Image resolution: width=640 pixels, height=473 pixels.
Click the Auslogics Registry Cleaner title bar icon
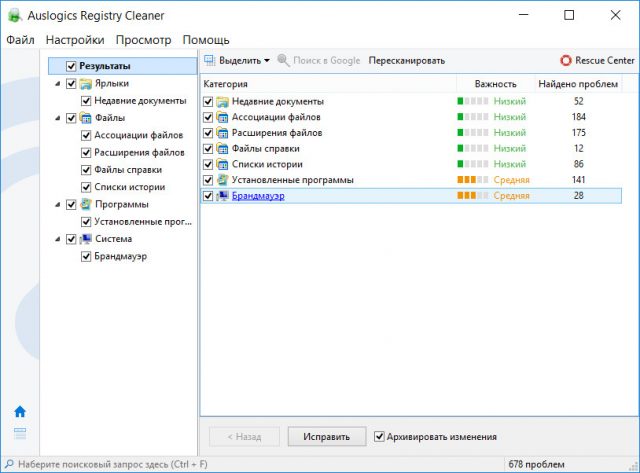tap(14, 15)
